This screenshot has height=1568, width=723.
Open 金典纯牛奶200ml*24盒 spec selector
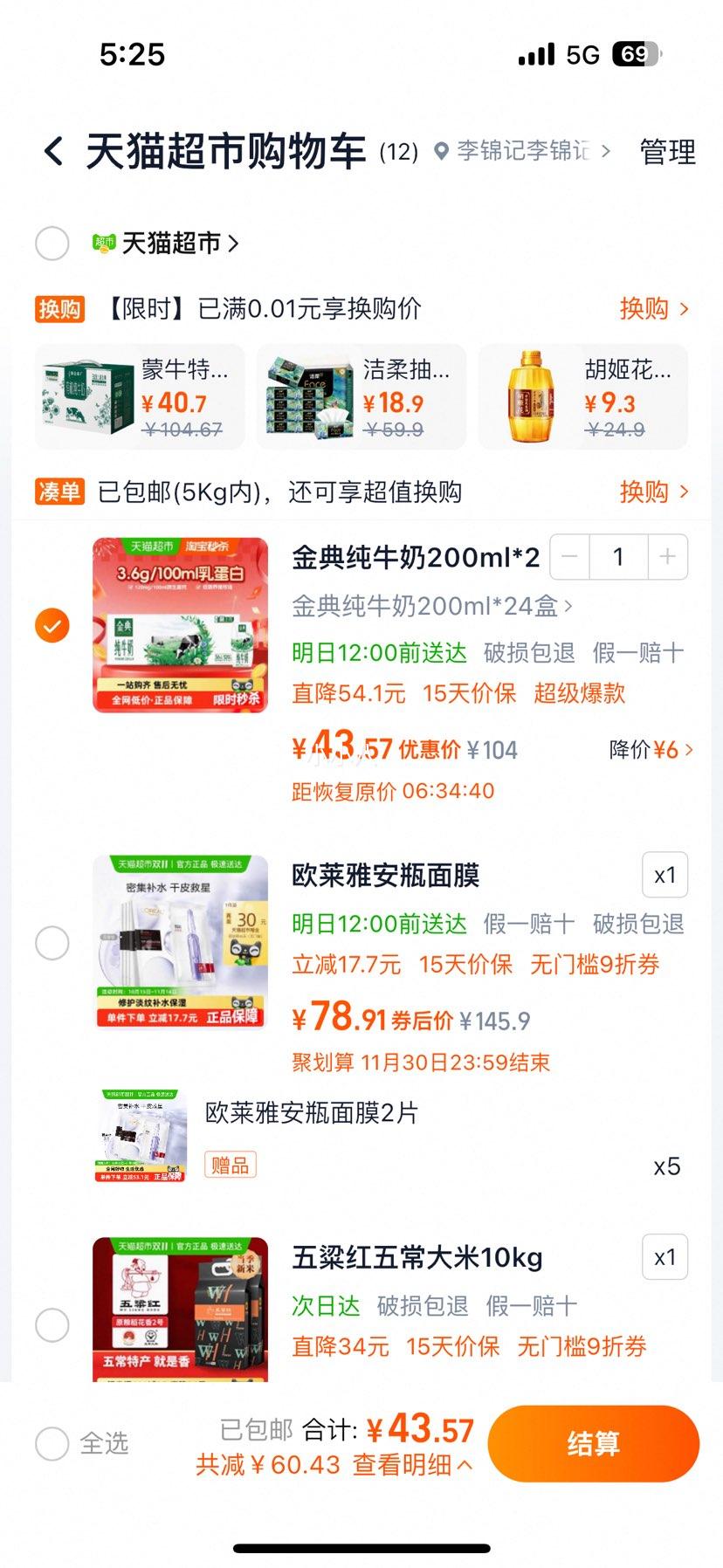pyautogui.click(x=432, y=606)
